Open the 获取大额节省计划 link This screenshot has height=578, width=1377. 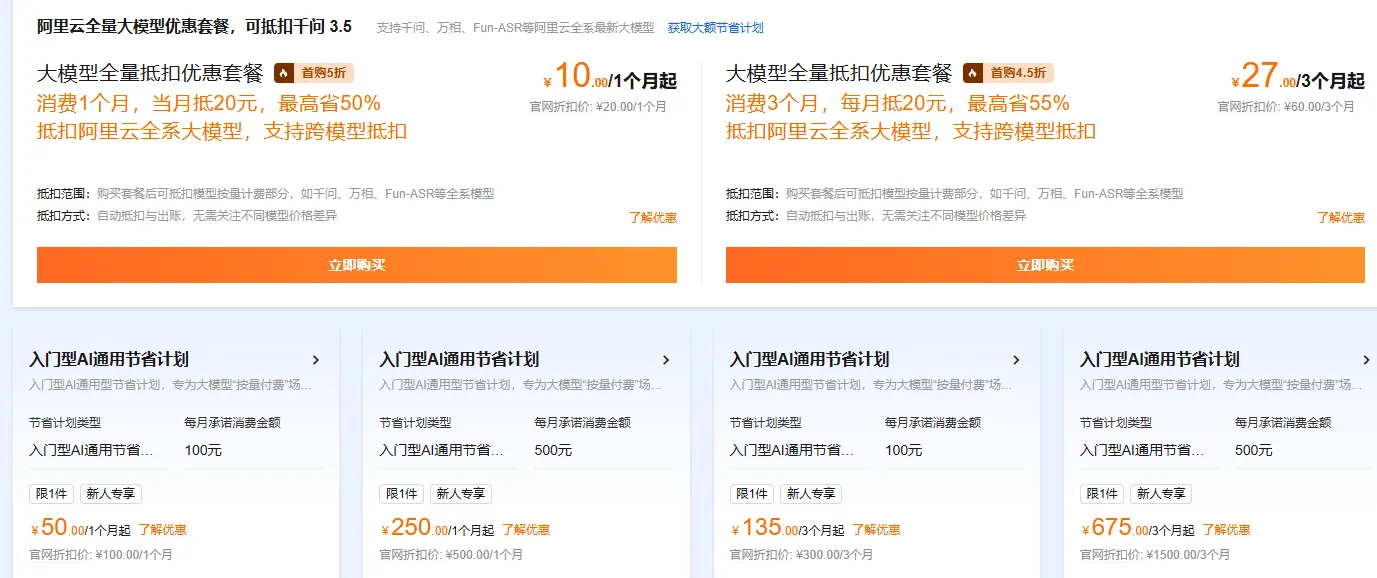(x=717, y=27)
